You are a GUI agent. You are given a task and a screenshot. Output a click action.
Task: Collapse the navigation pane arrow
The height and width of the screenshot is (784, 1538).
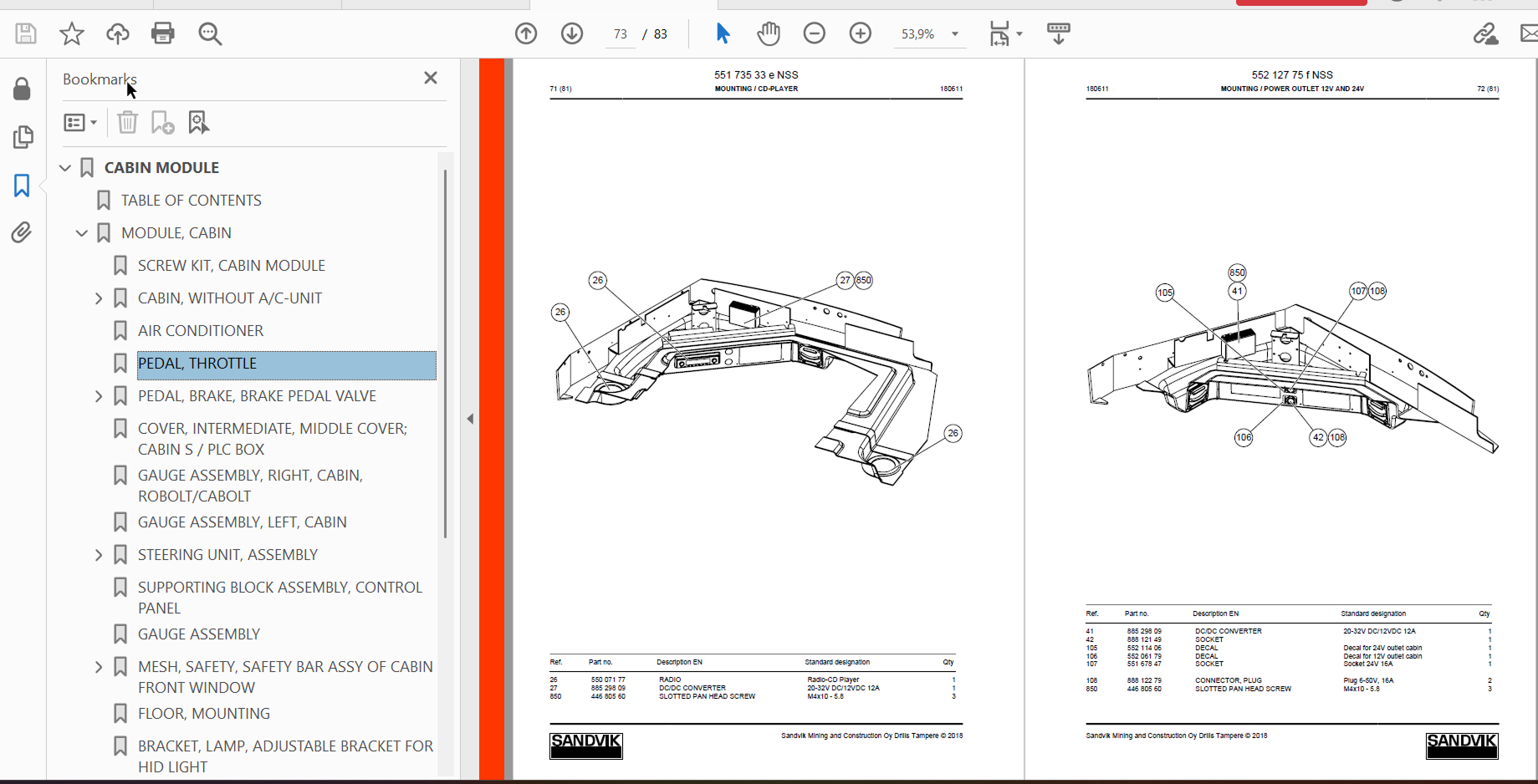tap(470, 419)
